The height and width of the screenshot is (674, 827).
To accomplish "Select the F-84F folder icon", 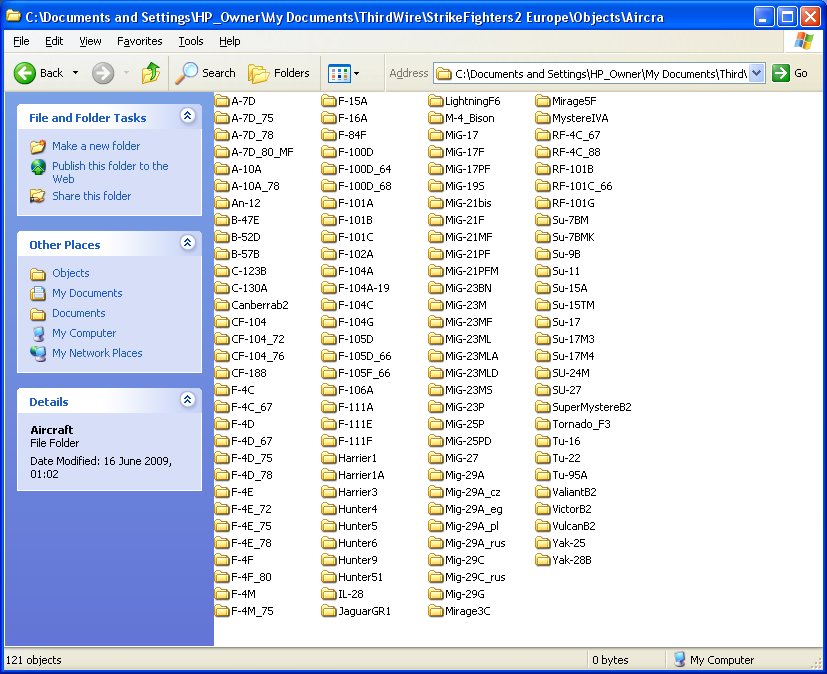I will point(329,135).
